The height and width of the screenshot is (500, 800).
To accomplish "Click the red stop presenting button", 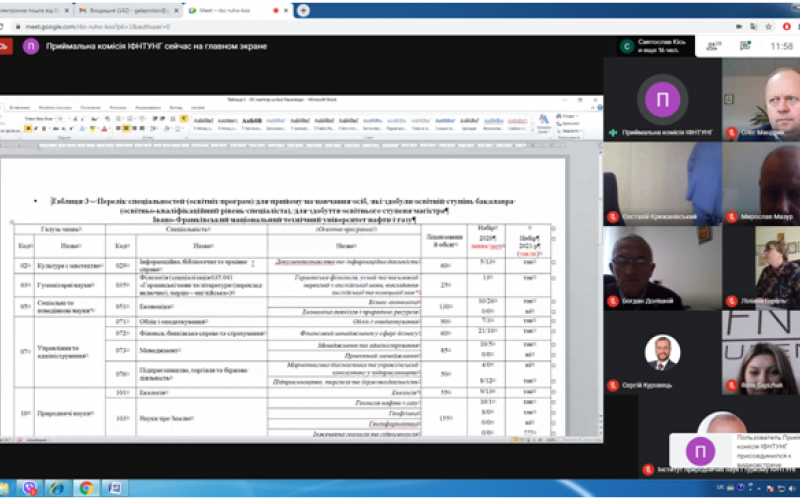I will (x=5, y=46).
